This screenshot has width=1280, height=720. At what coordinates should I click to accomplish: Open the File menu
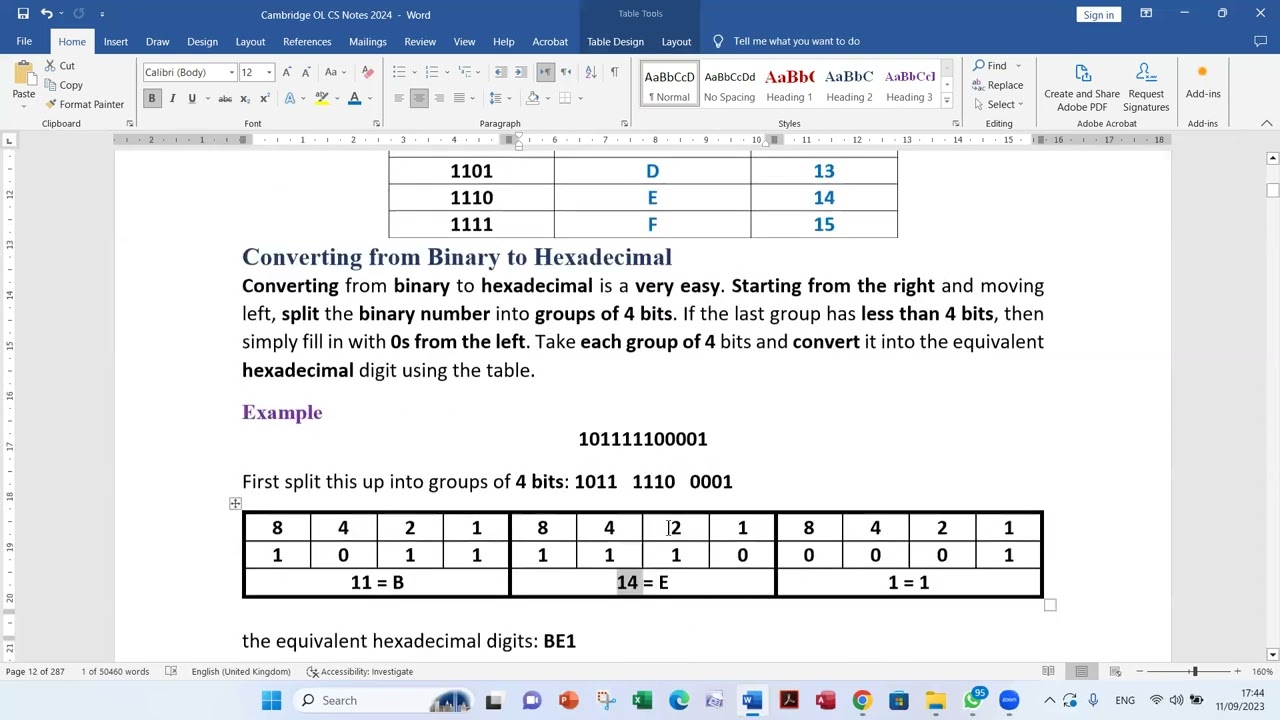pos(24,41)
